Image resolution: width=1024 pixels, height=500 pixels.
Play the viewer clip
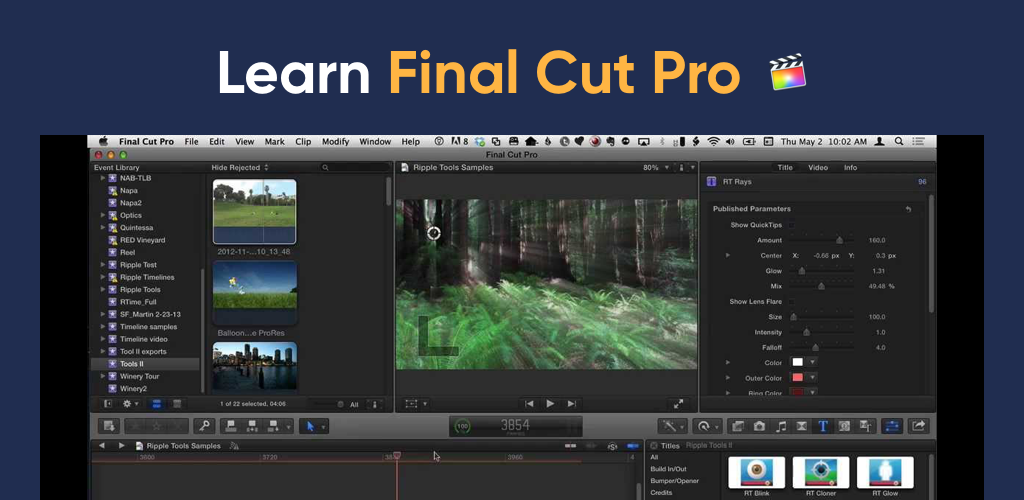(551, 404)
